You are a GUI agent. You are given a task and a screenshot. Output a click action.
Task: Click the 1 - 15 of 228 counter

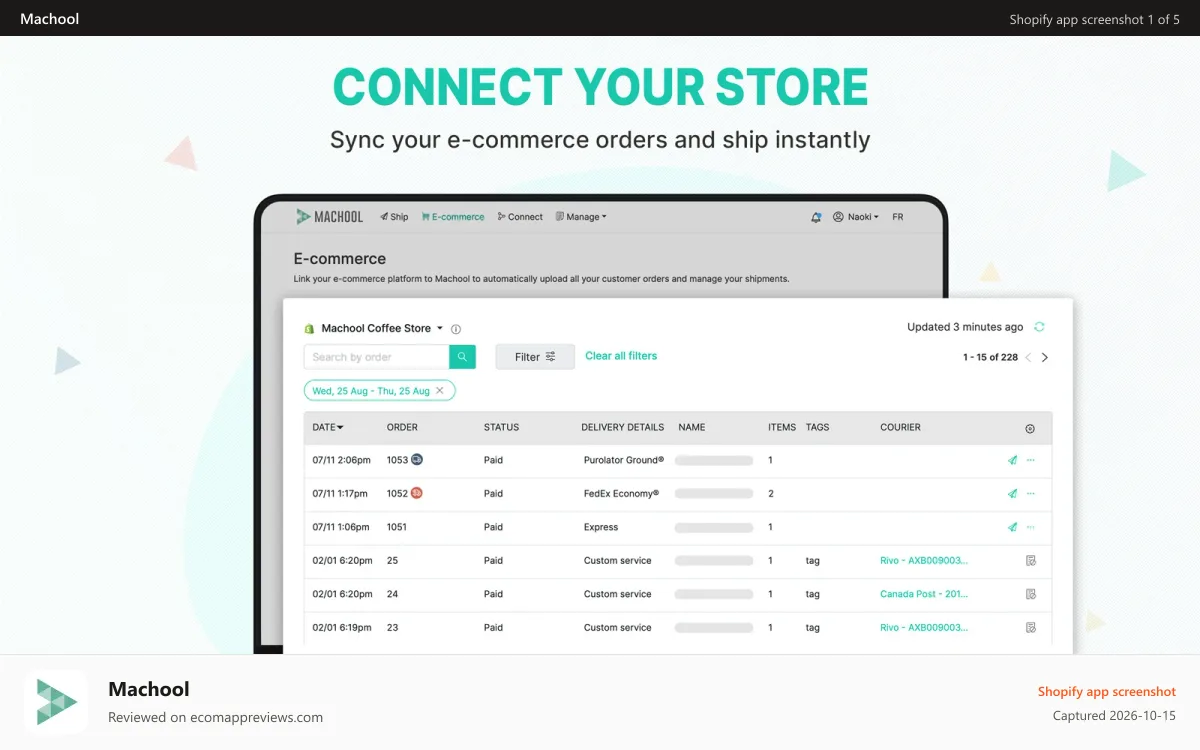click(x=990, y=357)
